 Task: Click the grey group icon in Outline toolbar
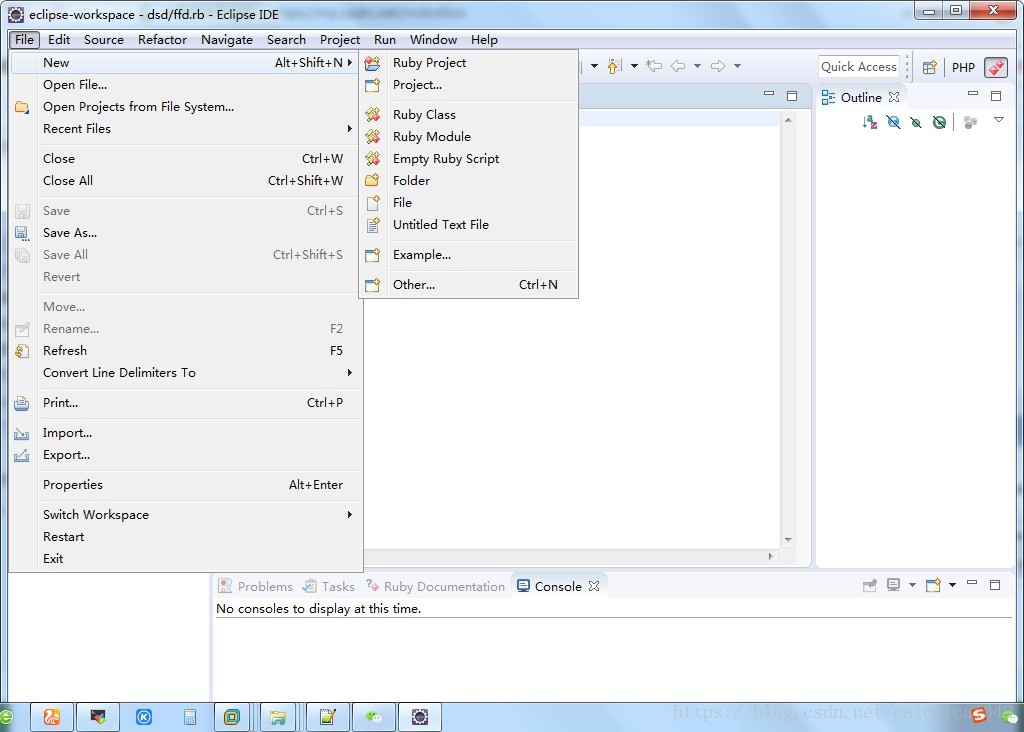tap(970, 122)
